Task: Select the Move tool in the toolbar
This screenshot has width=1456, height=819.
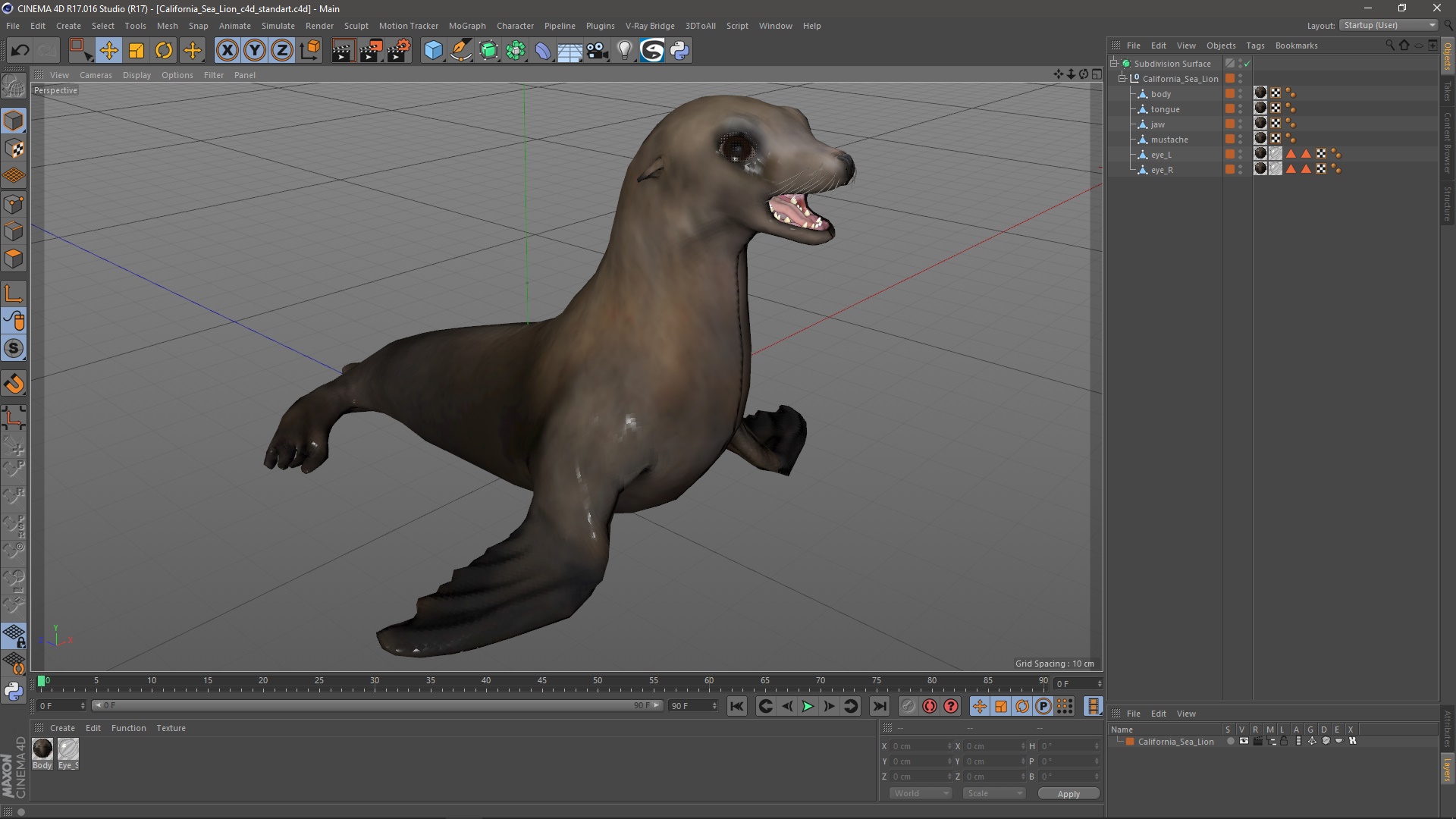Action: 108,51
